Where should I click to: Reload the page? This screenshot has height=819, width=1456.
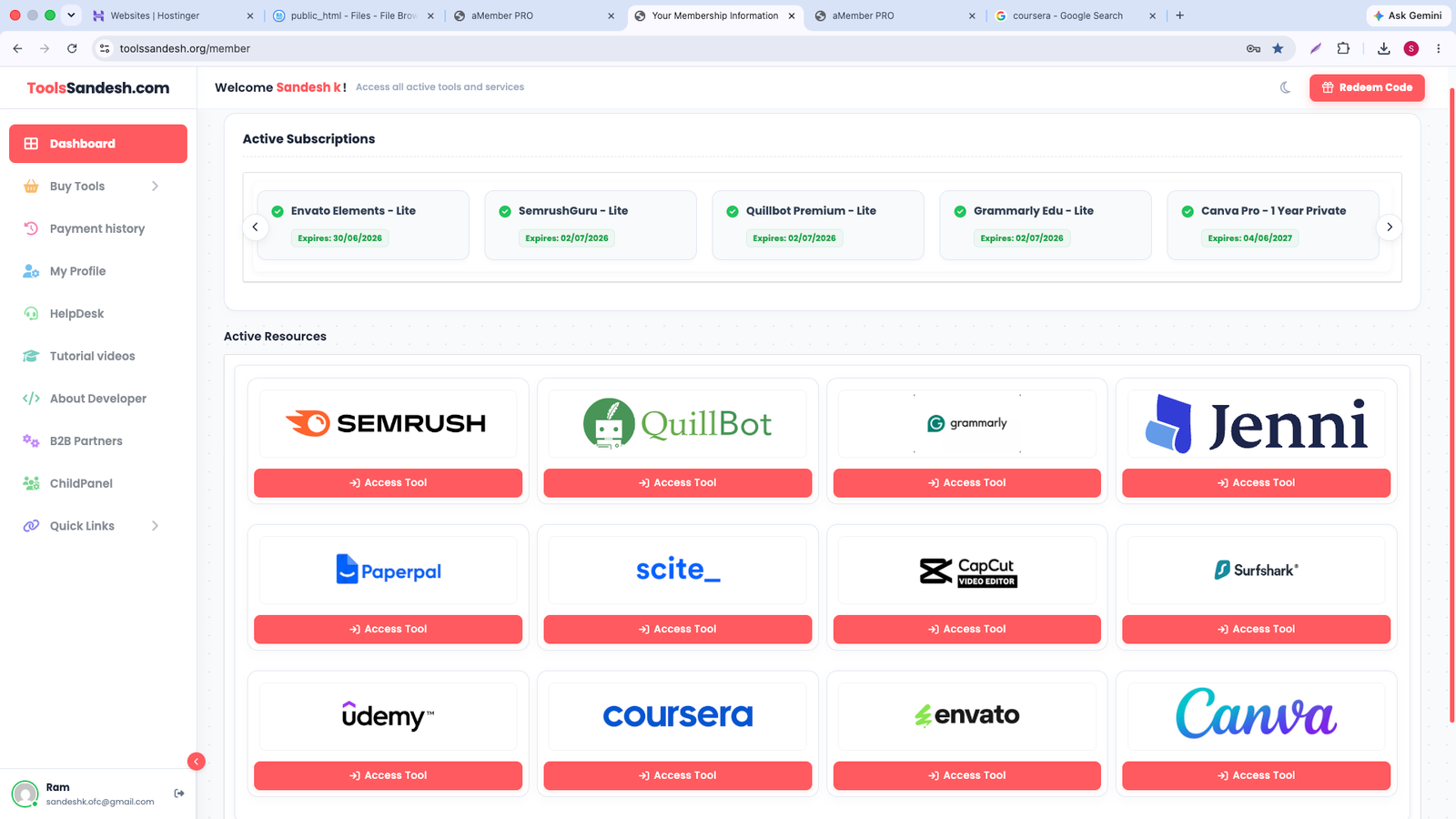[72, 48]
